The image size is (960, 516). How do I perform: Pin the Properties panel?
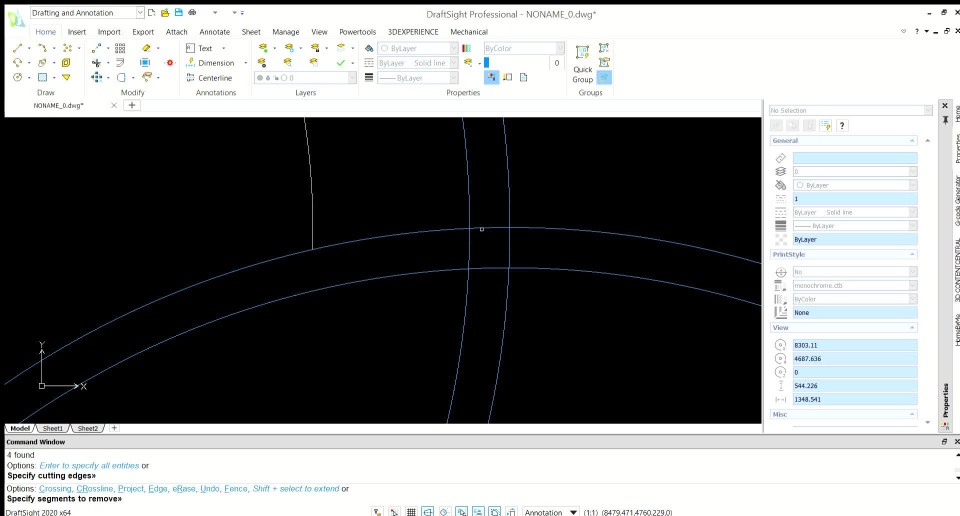(x=945, y=119)
